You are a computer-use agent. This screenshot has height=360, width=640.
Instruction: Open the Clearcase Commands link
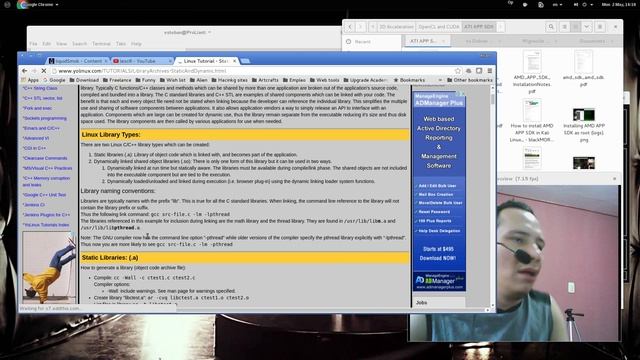[45, 158]
